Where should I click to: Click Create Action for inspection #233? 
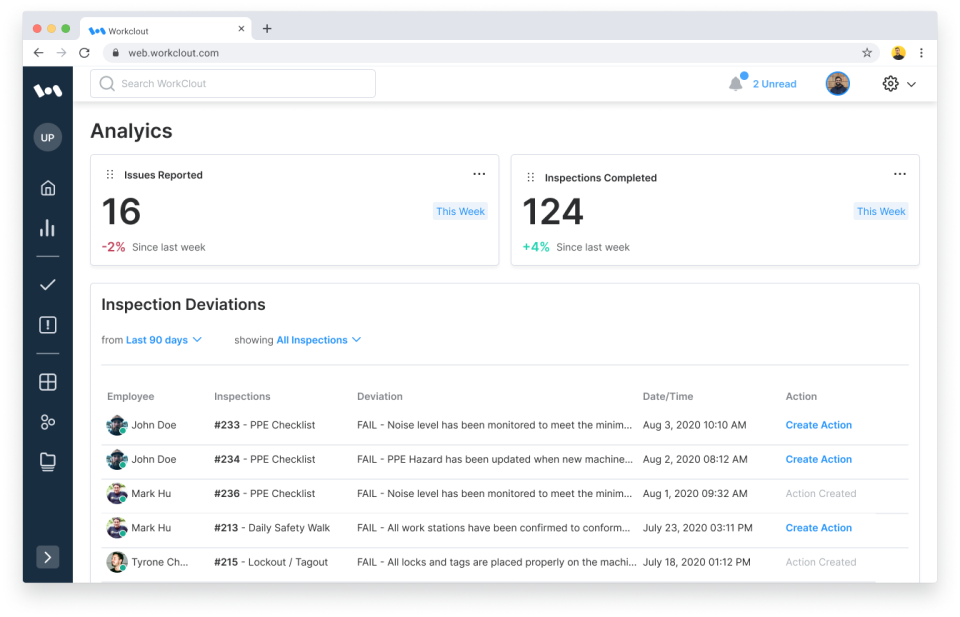click(818, 425)
